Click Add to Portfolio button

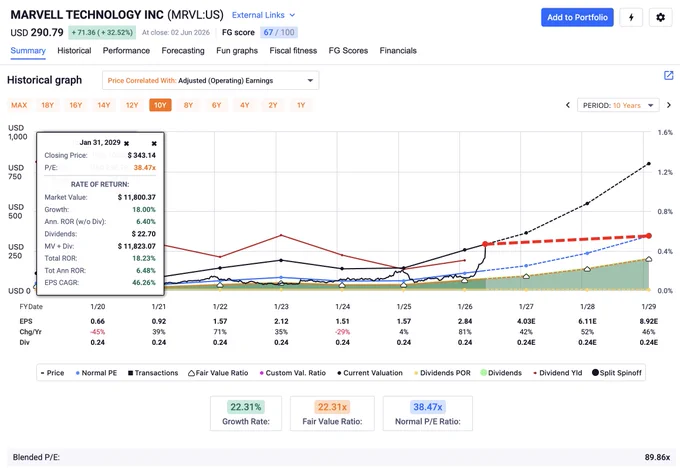(577, 17)
